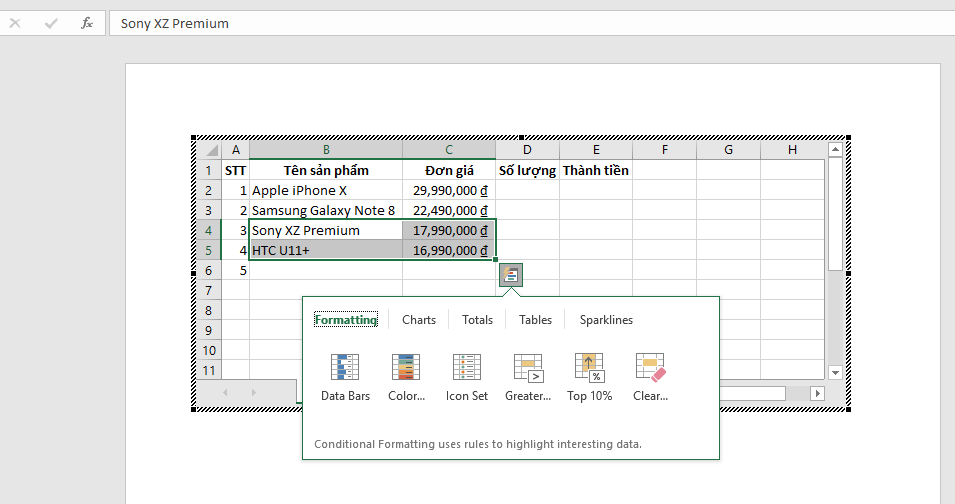This screenshot has height=504, width=955.
Task: Click vertical scrollbar up arrow
Action: click(835, 150)
